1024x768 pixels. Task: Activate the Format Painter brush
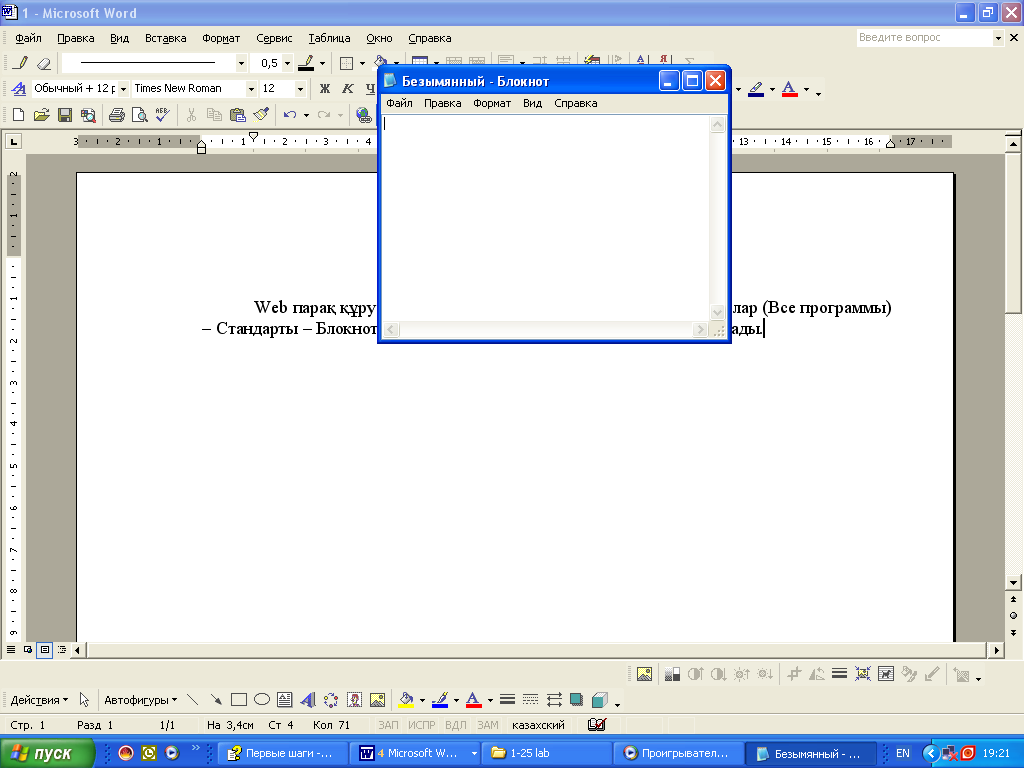pyautogui.click(x=261, y=115)
